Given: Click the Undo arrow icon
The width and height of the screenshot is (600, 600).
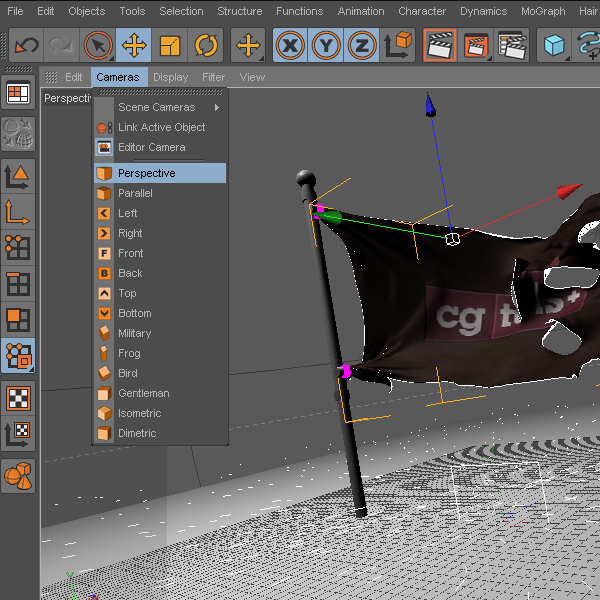Looking at the screenshot, I should tap(26, 45).
